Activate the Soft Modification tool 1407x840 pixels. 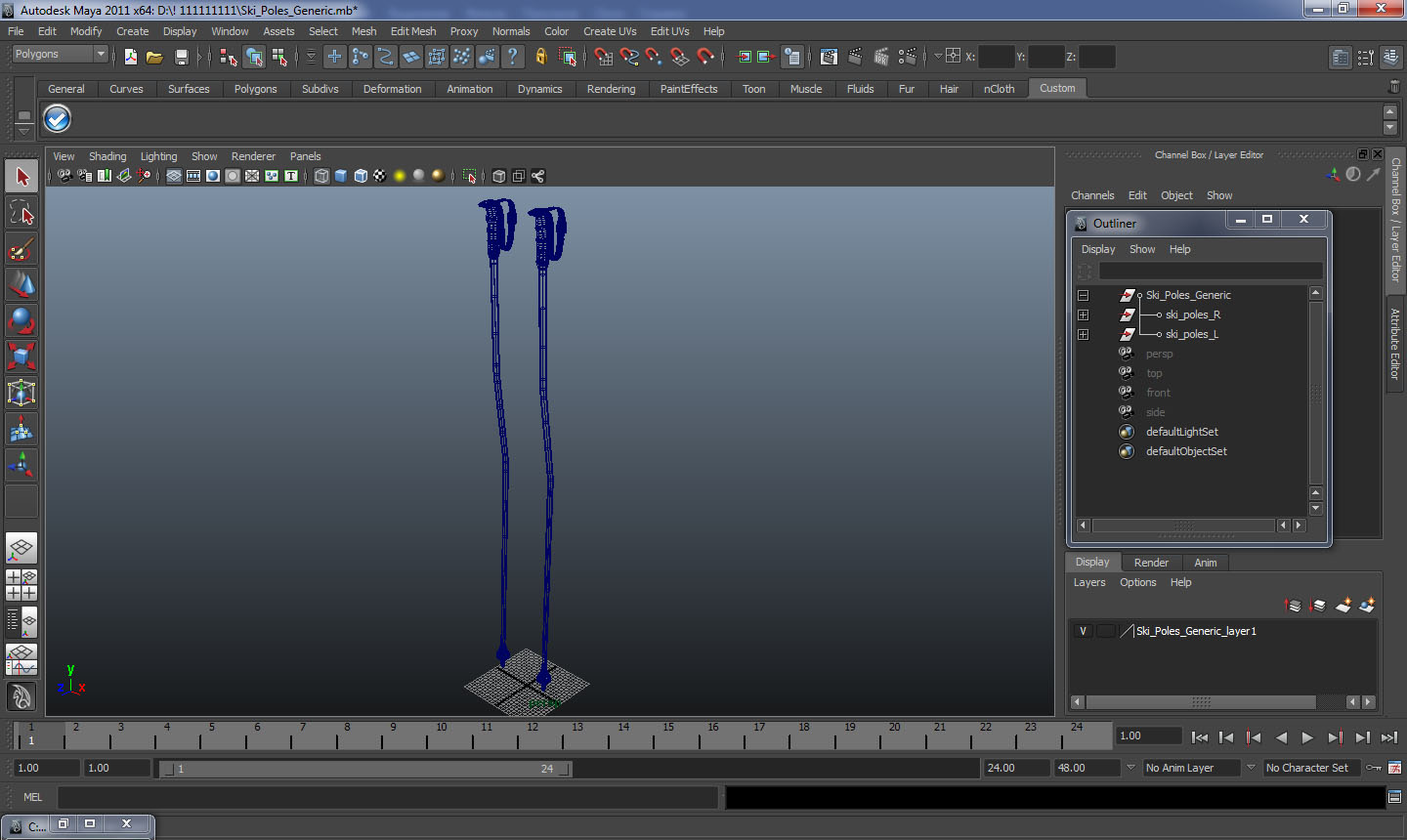[21, 429]
